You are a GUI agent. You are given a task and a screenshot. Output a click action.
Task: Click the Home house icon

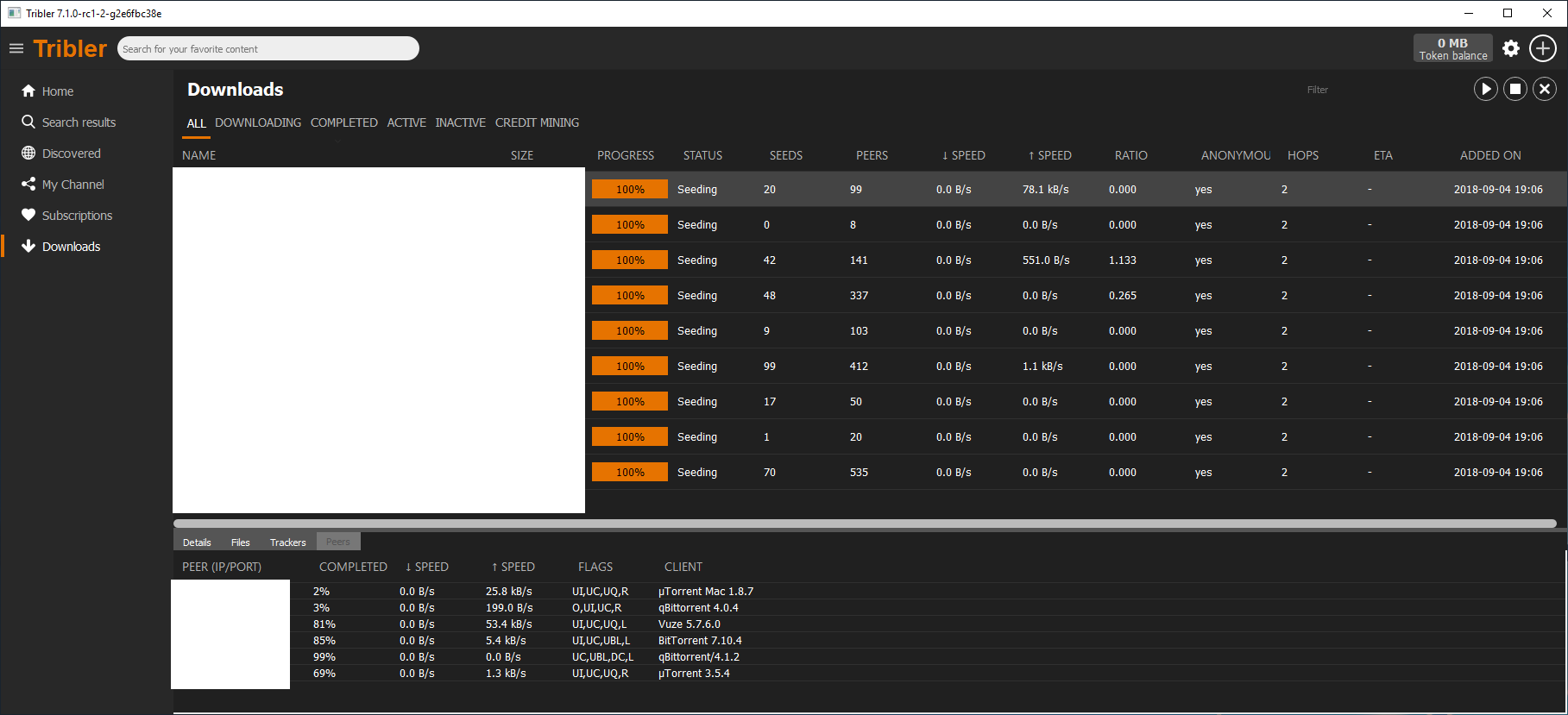28,91
